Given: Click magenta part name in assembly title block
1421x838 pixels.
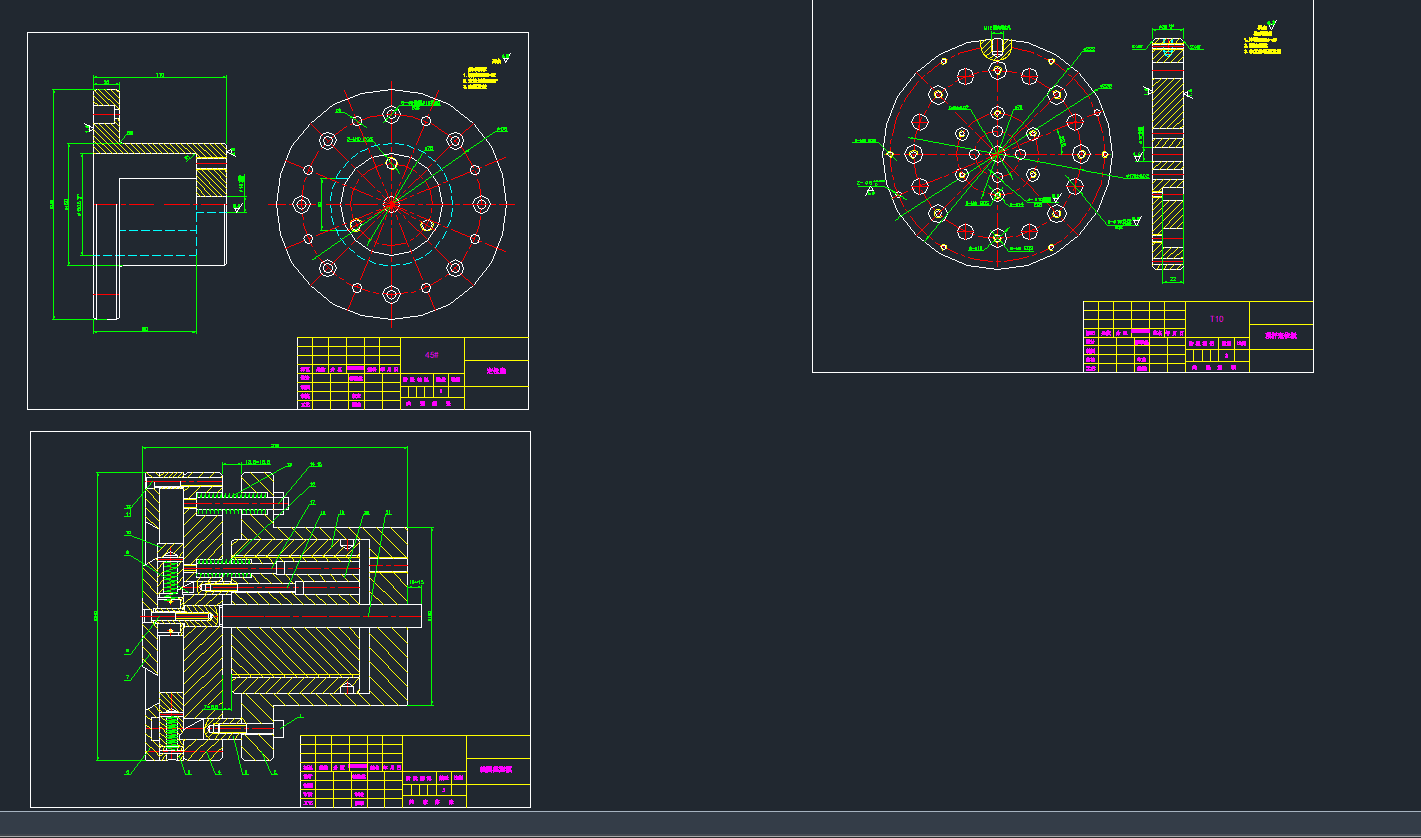Looking at the screenshot, I should pos(496,770).
